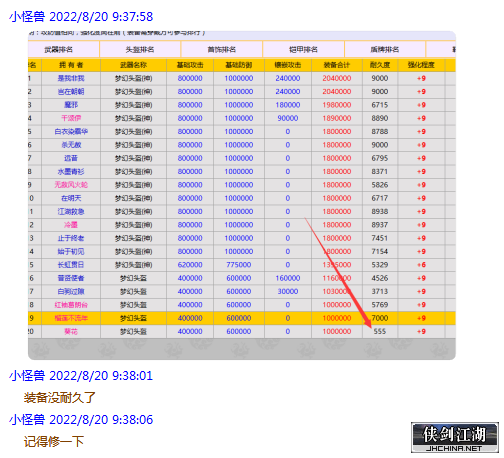Click the 强化程度 column header
504x458 pixels.
coord(421,65)
